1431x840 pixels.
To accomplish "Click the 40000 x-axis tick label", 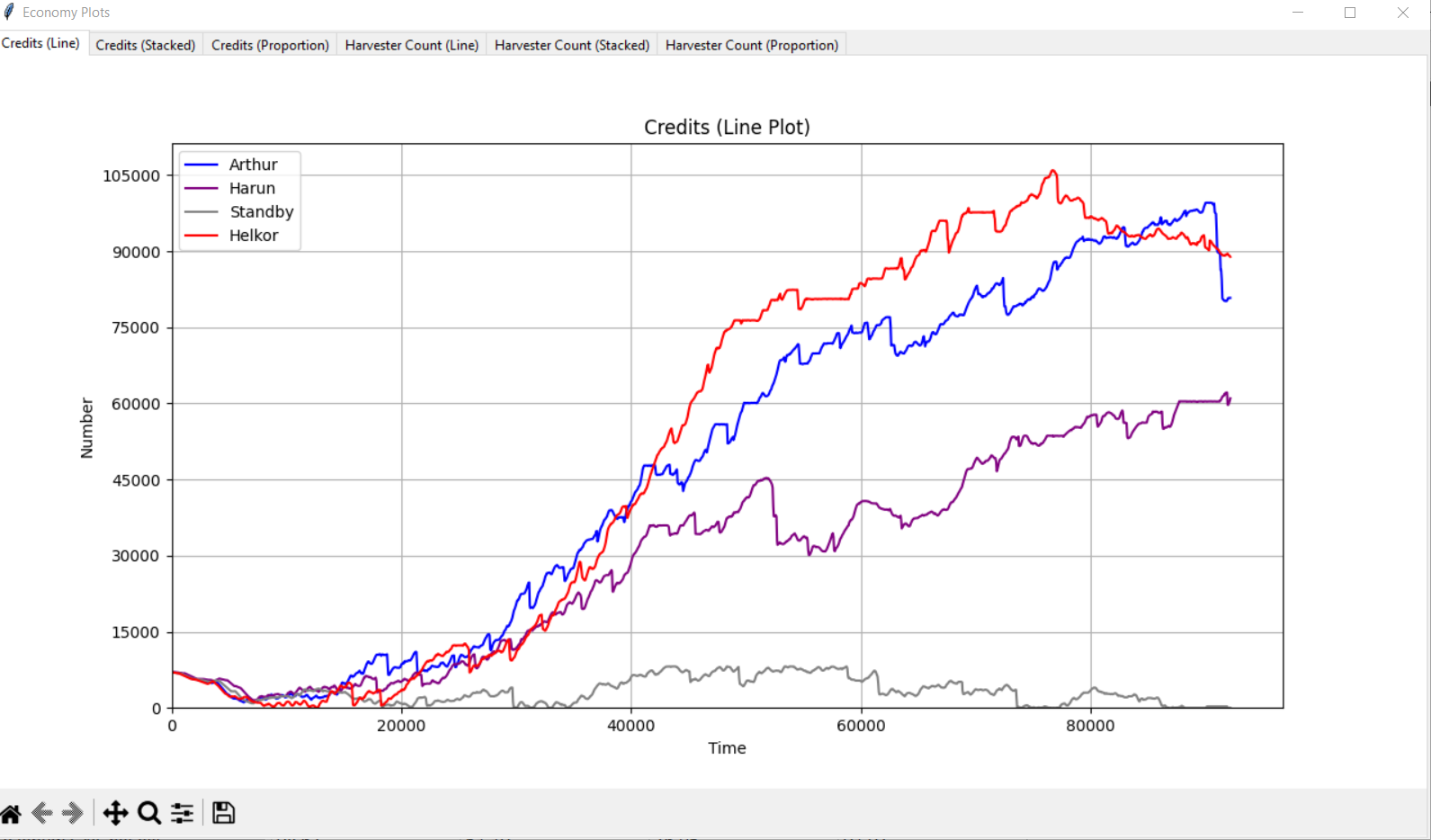I will click(x=631, y=726).
